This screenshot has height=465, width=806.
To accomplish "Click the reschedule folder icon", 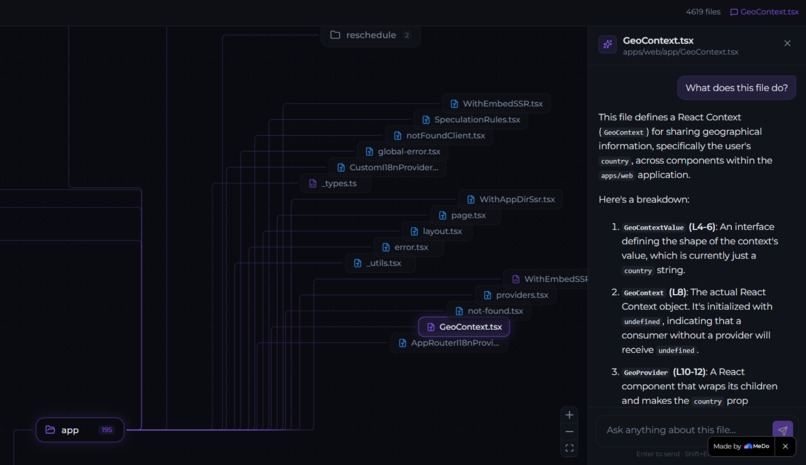I will click(x=335, y=35).
